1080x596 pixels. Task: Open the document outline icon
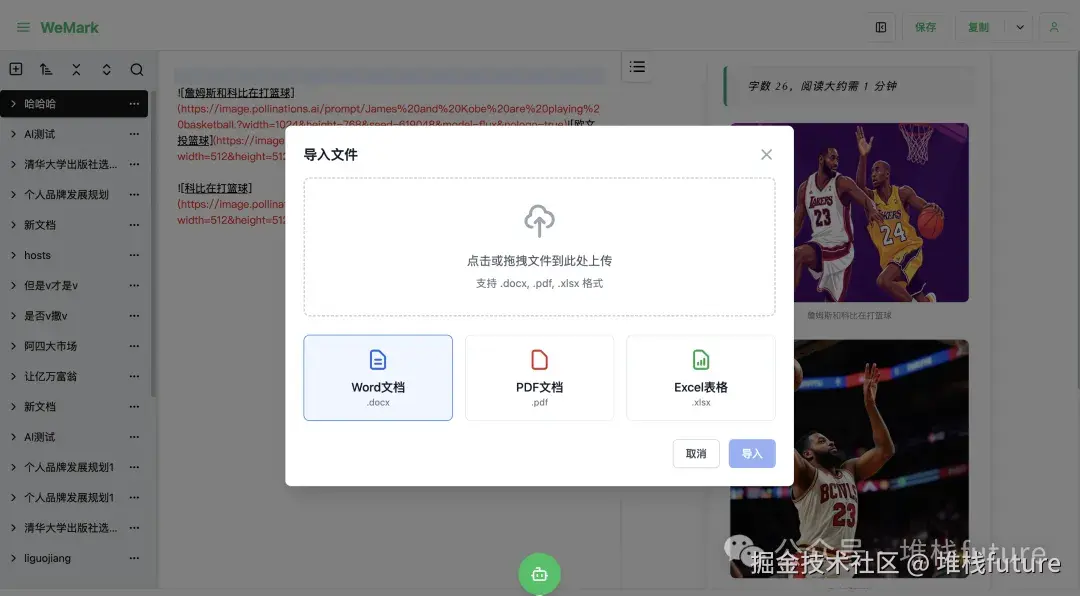(637, 66)
